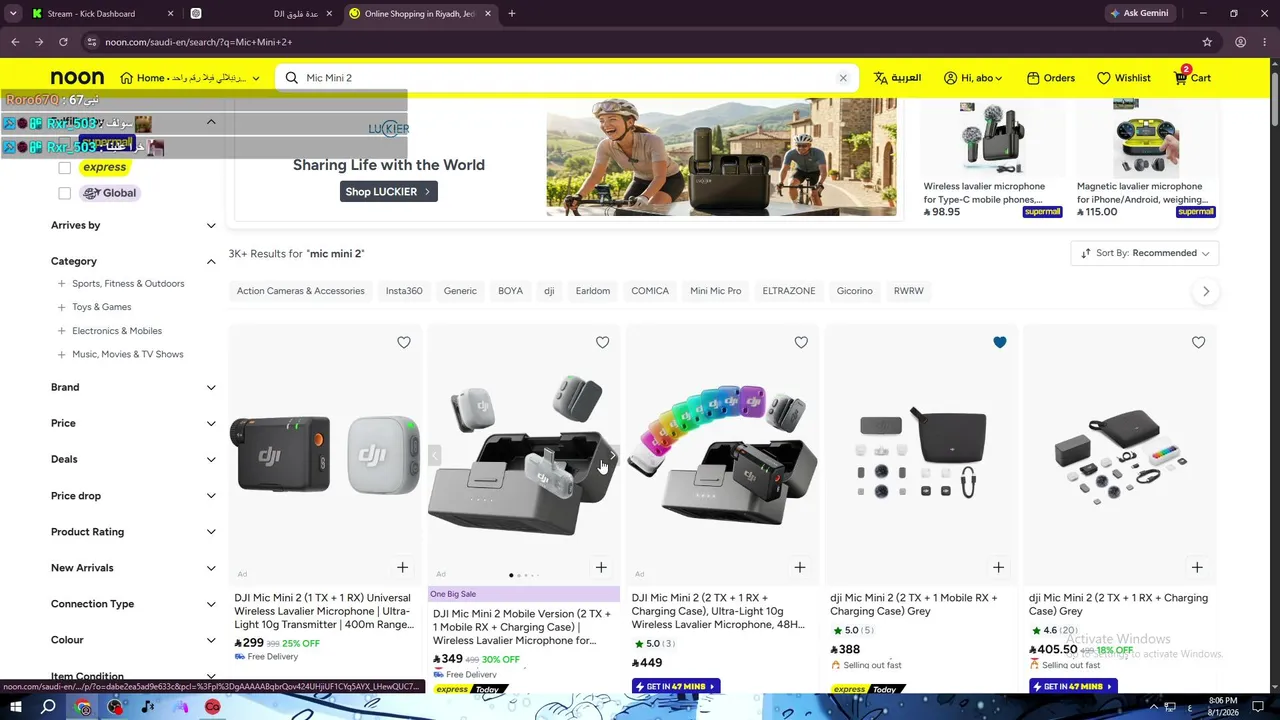Open the Hi, abo account menu

(x=973, y=78)
